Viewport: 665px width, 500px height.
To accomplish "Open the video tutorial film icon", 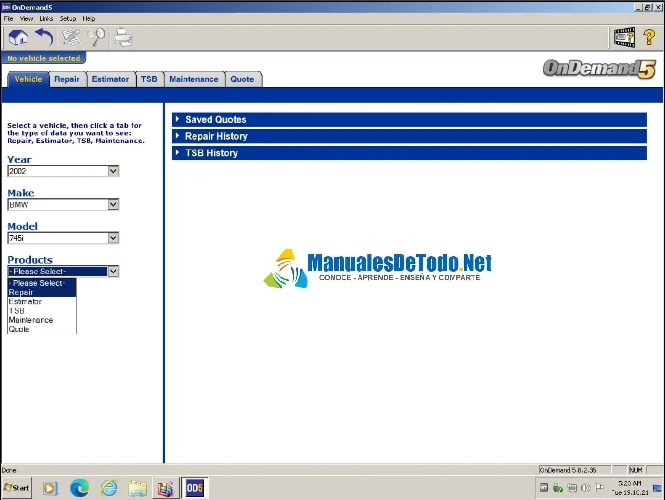I will click(x=624, y=38).
